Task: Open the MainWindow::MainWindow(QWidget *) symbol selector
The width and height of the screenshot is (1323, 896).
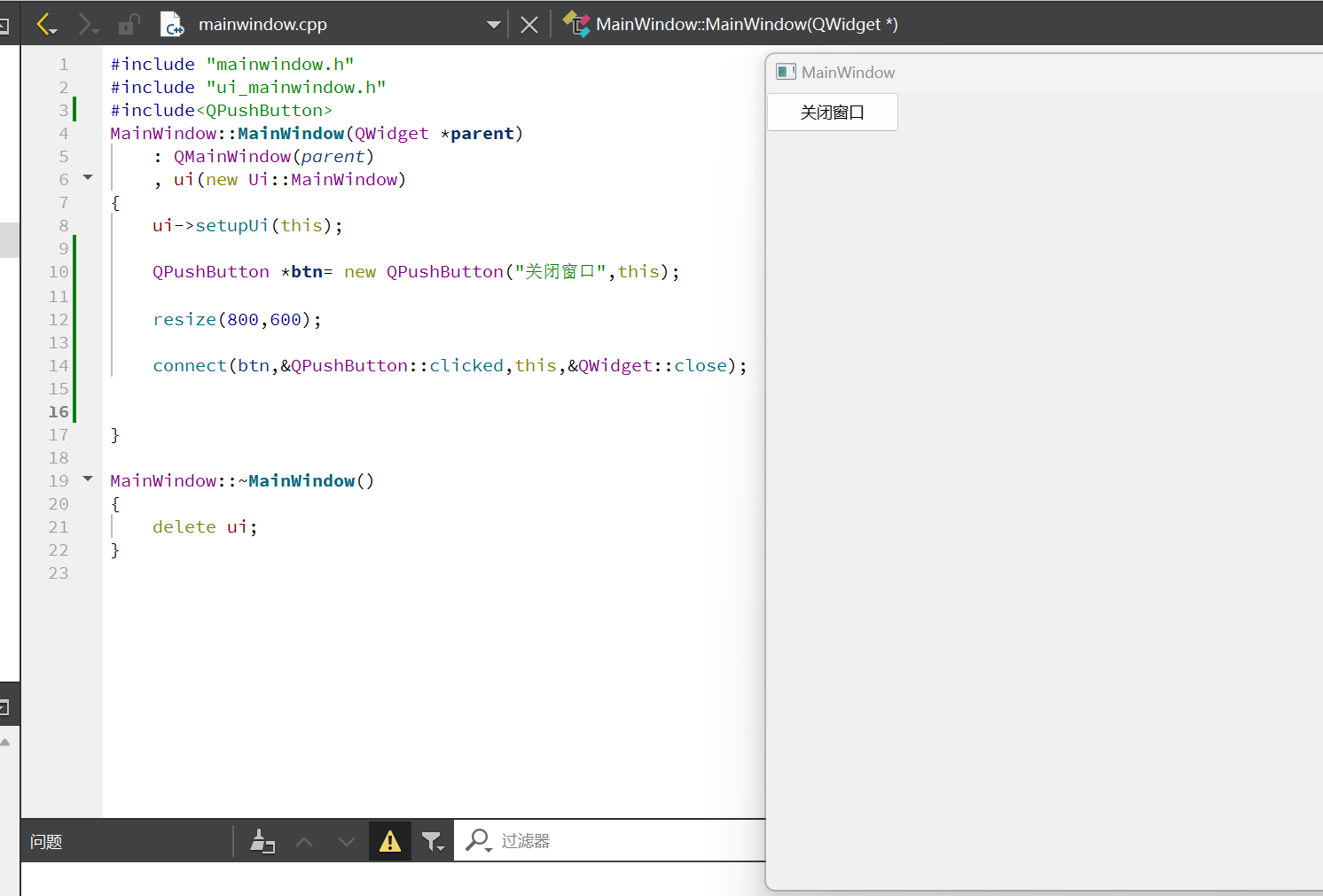Action: 747,24
